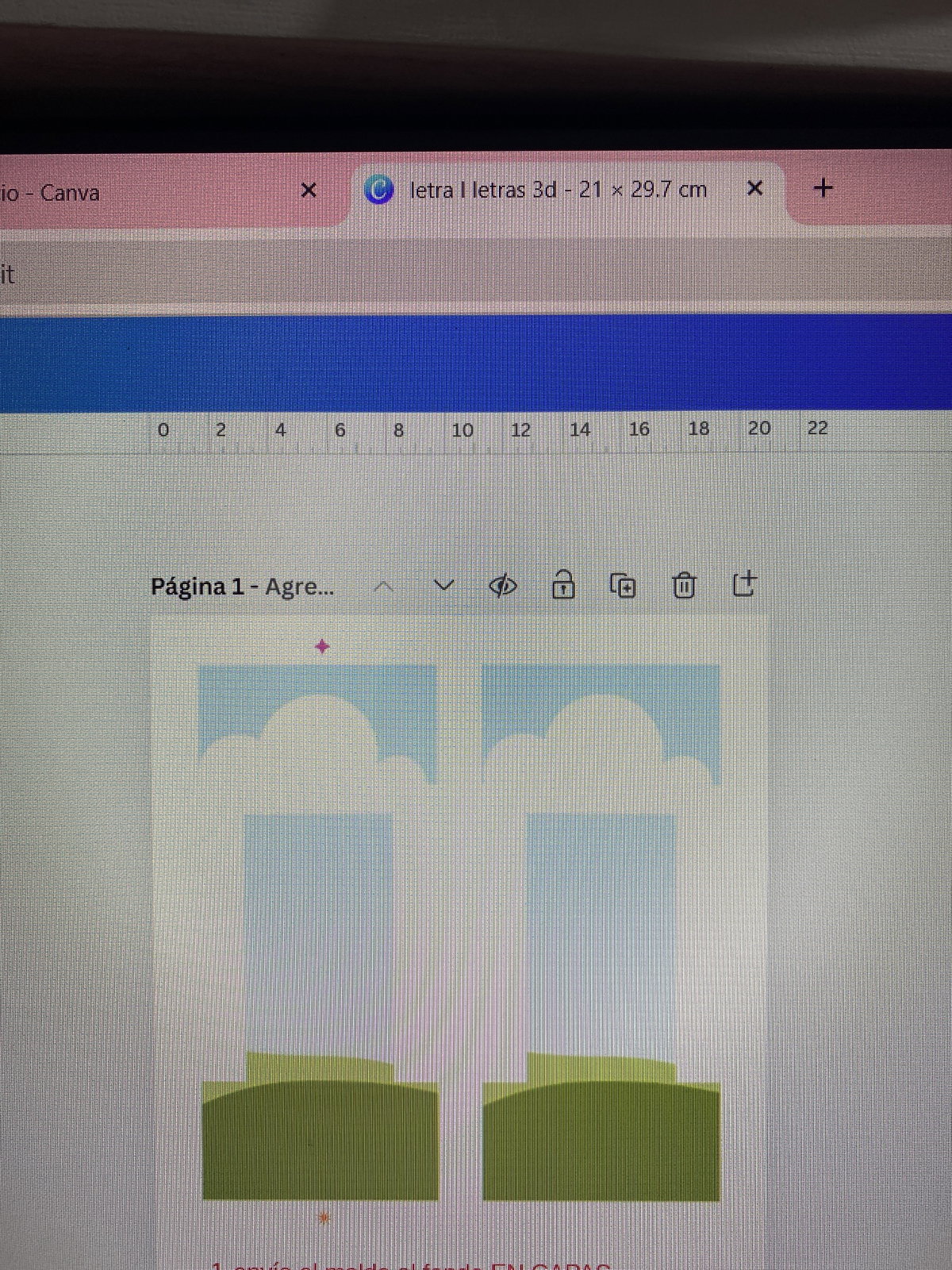This screenshot has height=1270, width=952.
Task: Lock Página 1 with the padlock icon
Action: 562,585
